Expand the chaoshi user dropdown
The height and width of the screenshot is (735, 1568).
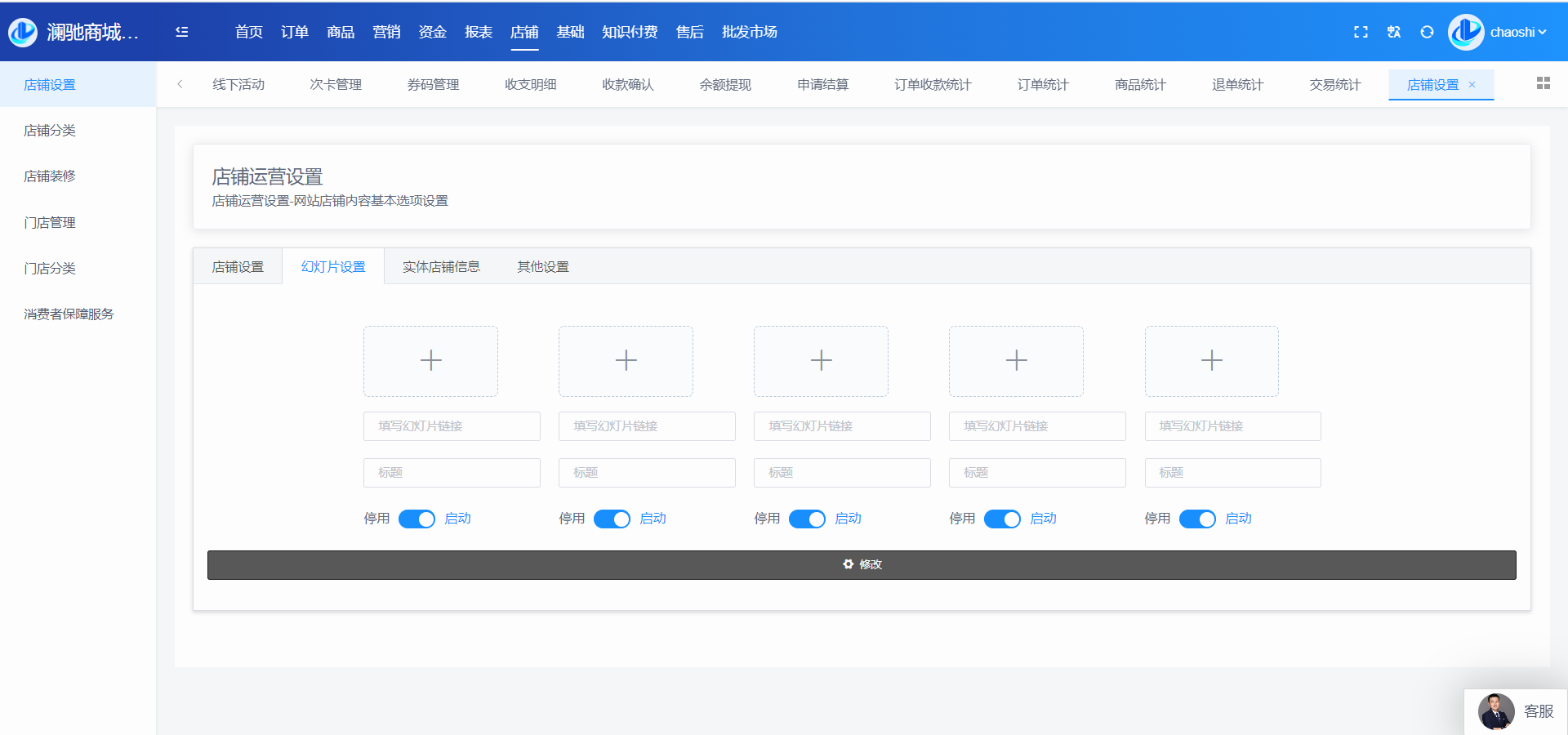coord(1517,33)
